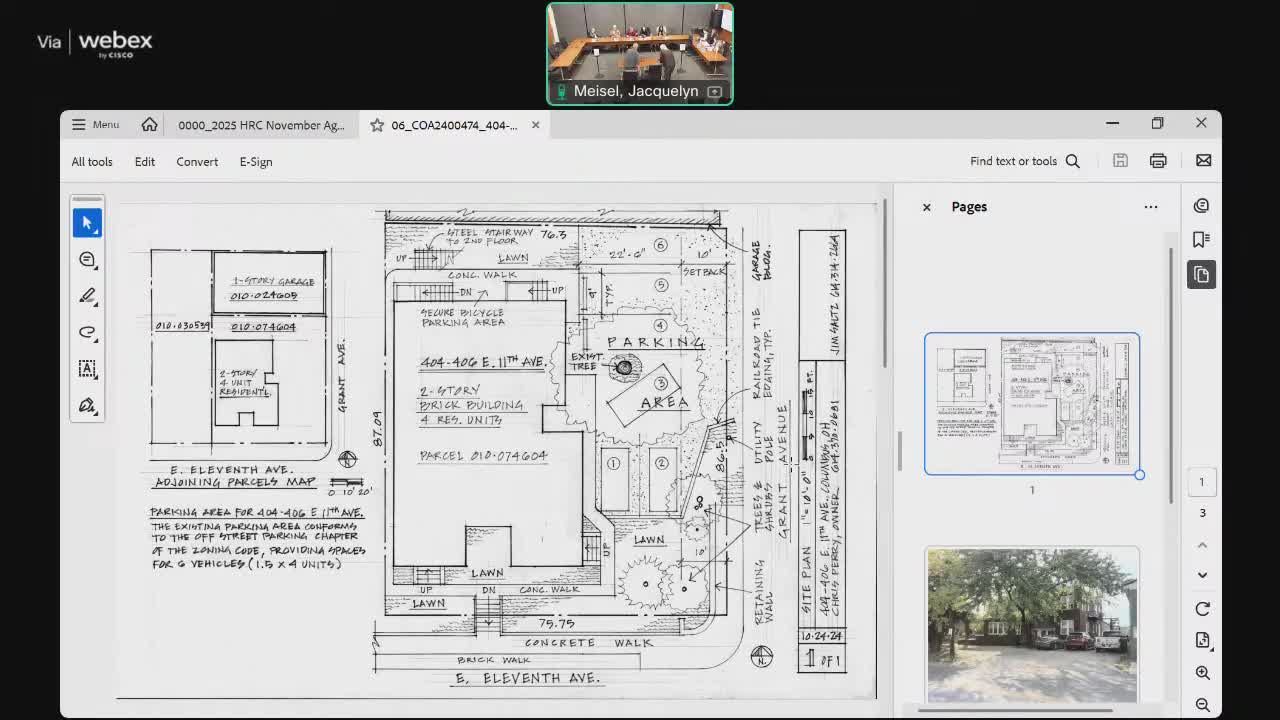The height and width of the screenshot is (720, 1280).
Task: Click the E-Sign button
Action: click(x=256, y=162)
